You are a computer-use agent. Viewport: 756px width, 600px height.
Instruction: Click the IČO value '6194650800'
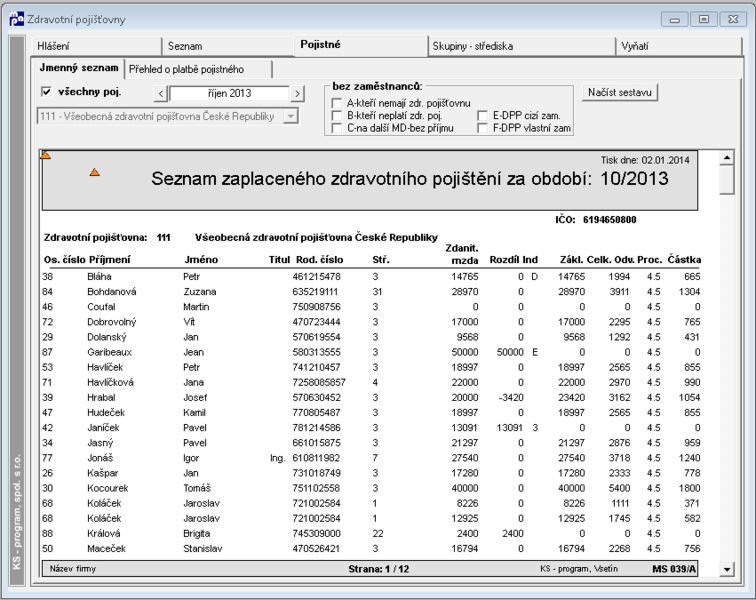pyautogui.click(x=609, y=220)
